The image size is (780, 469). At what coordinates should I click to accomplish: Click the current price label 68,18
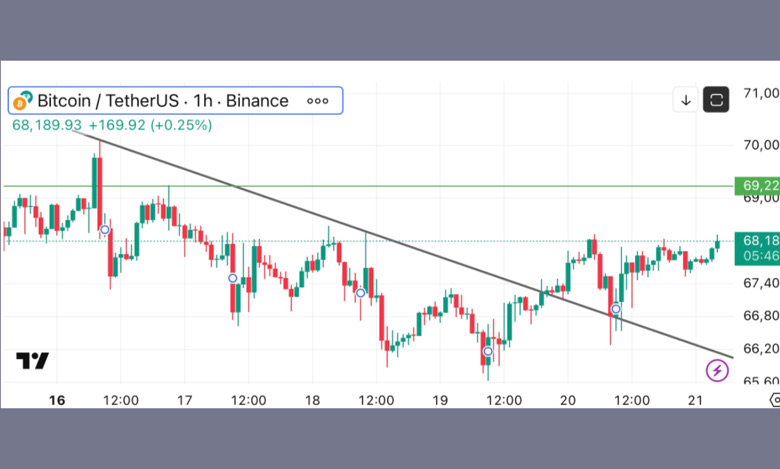pyautogui.click(x=757, y=241)
